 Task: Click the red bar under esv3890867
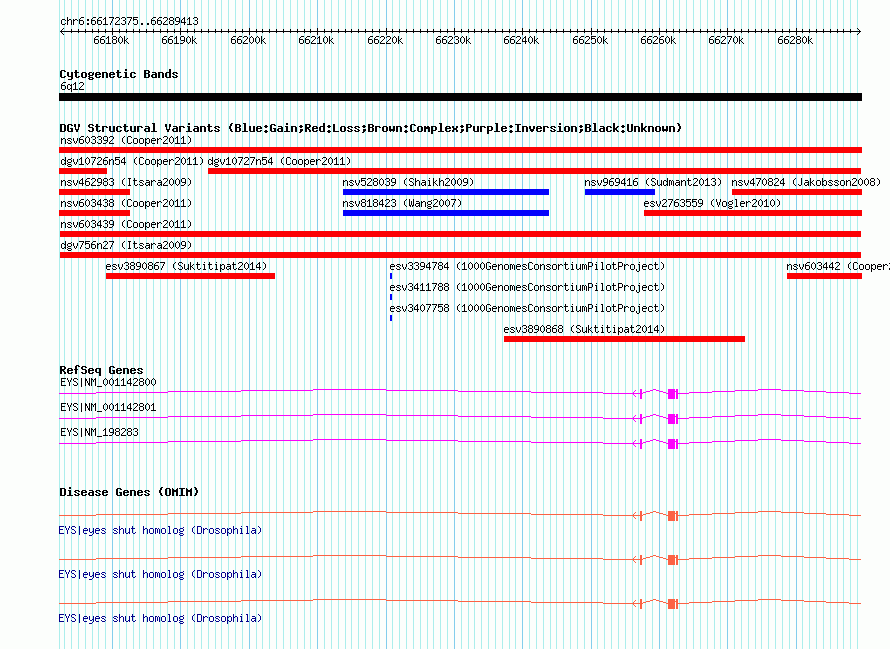coord(190,276)
